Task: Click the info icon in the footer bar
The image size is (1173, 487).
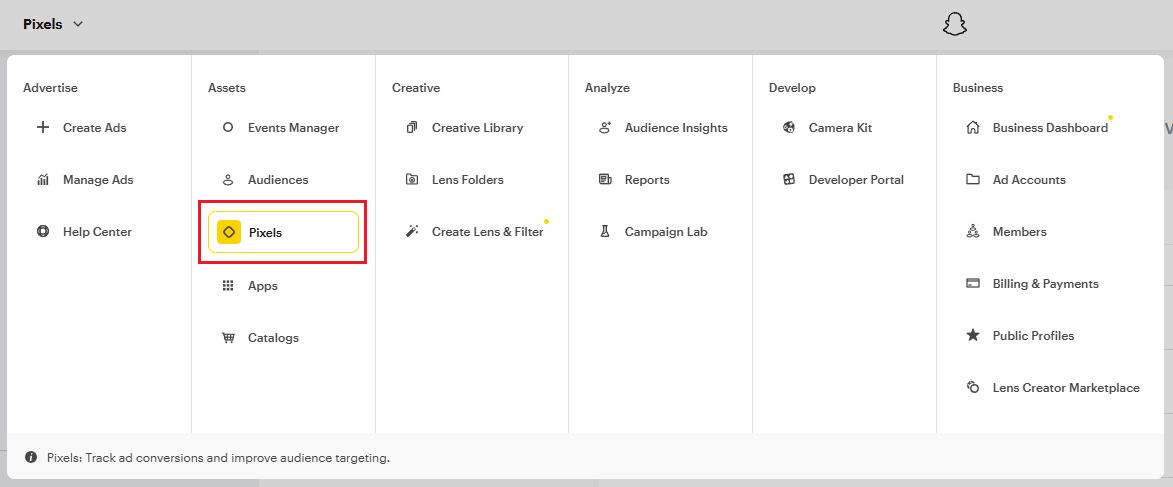Action: [31, 457]
